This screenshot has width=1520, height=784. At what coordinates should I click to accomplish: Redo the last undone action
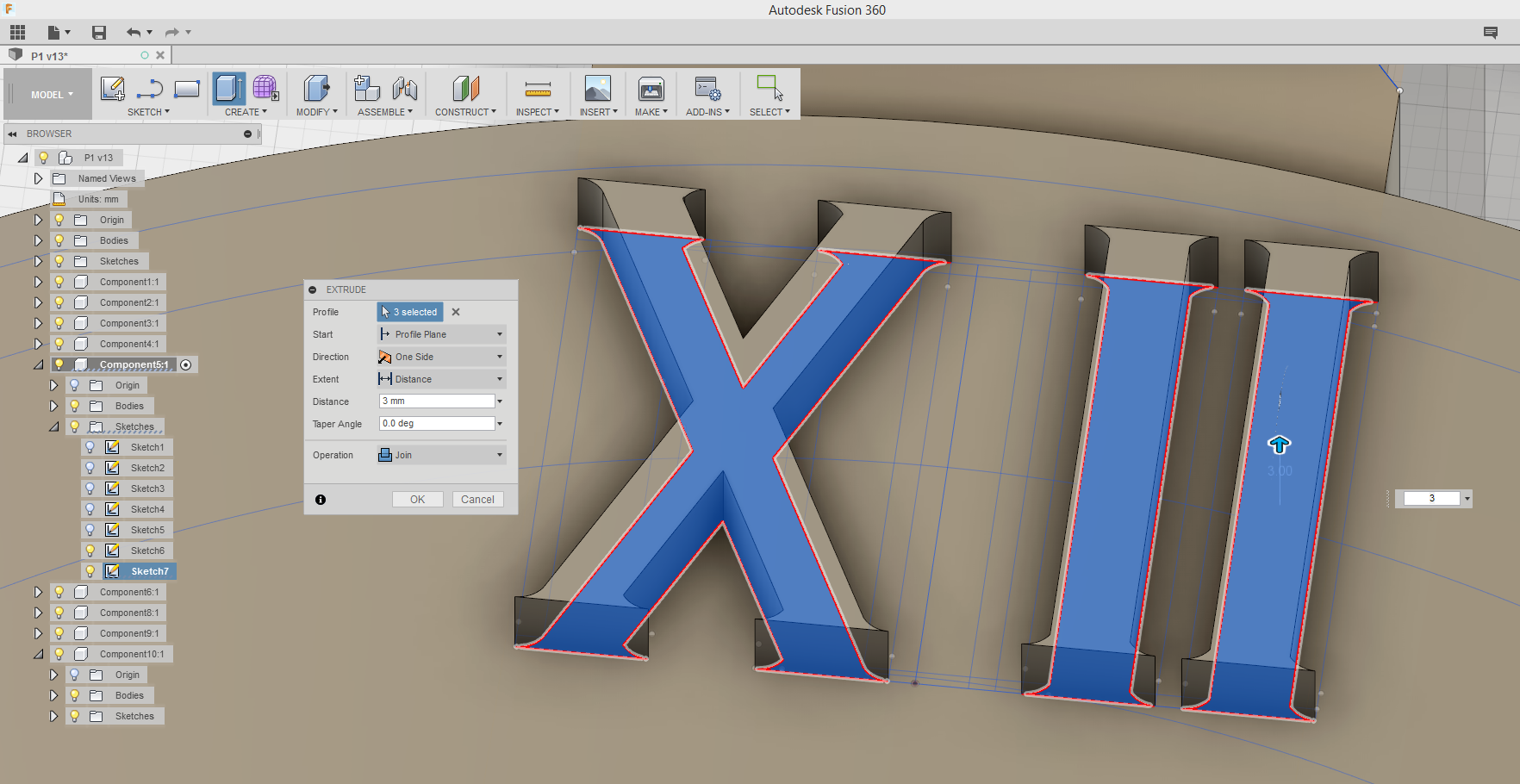pos(172,33)
